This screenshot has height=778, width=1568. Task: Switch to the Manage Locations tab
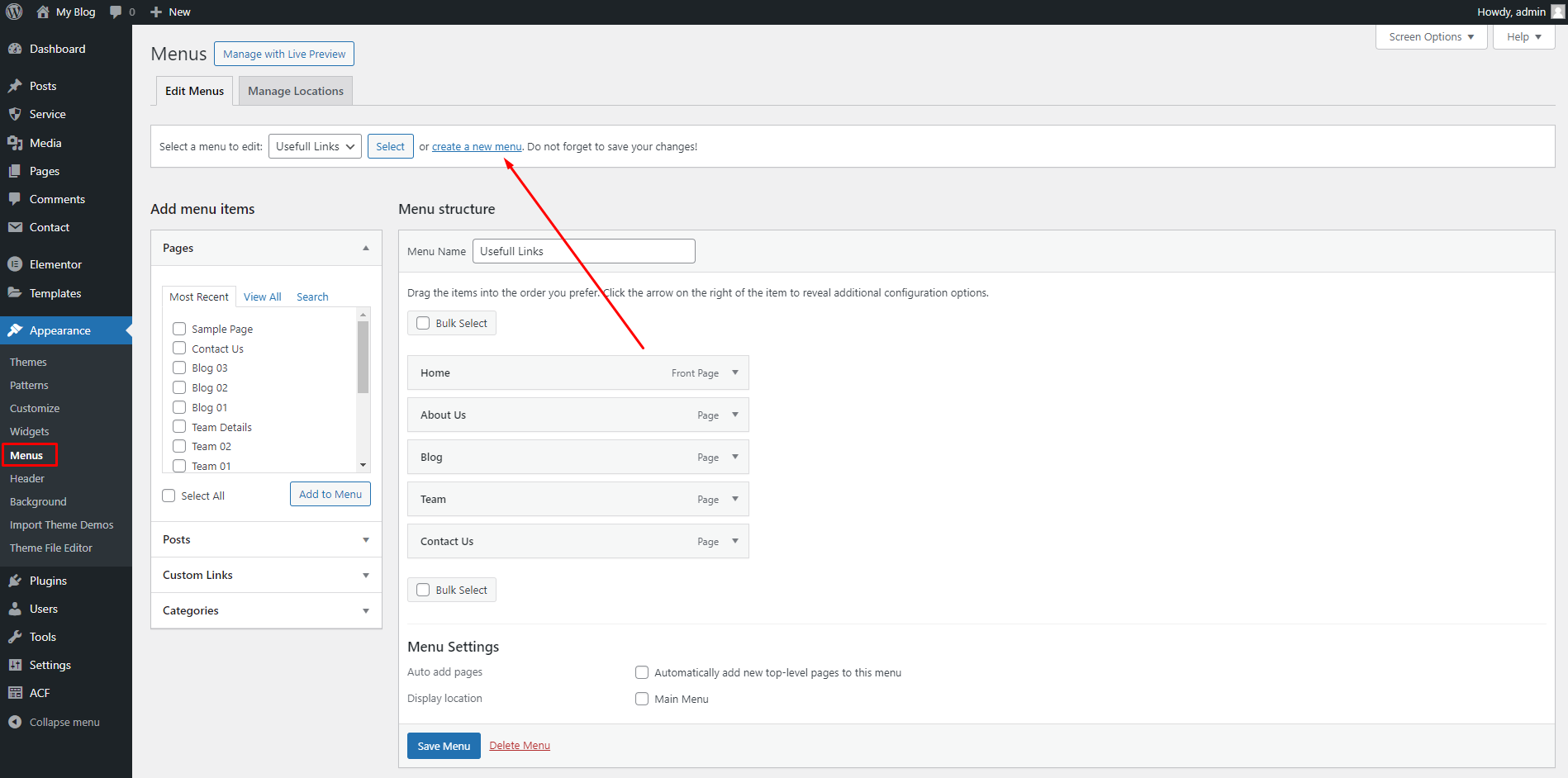pos(296,91)
